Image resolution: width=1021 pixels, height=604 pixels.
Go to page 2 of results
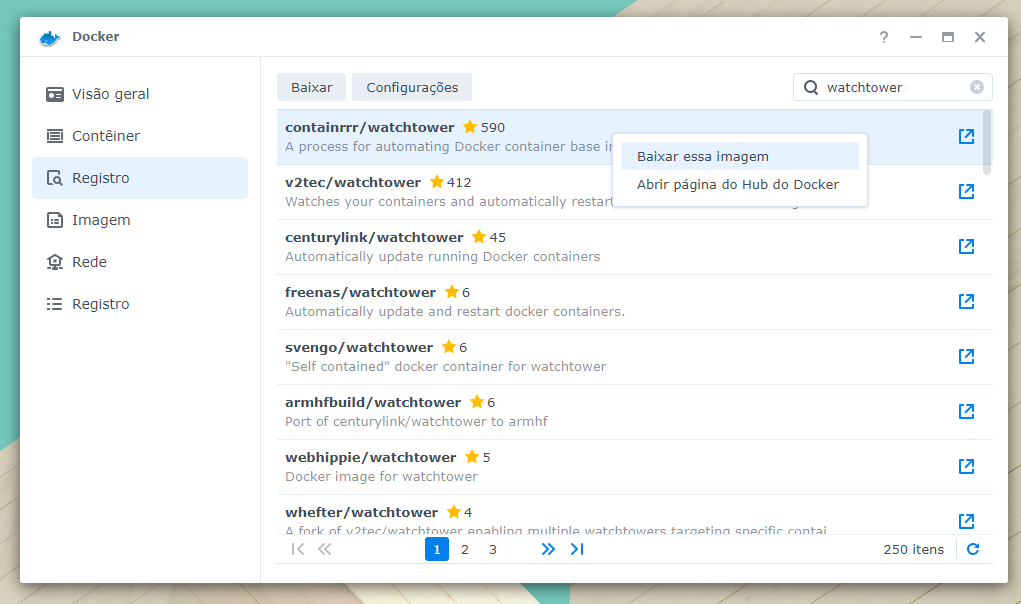(465, 549)
